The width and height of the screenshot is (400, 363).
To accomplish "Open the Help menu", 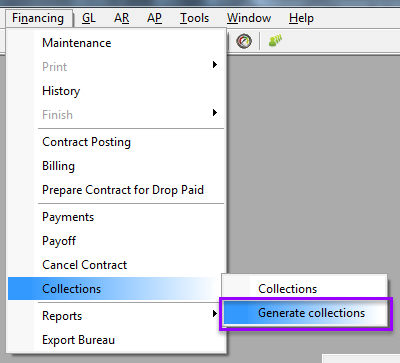I will click(301, 18).
